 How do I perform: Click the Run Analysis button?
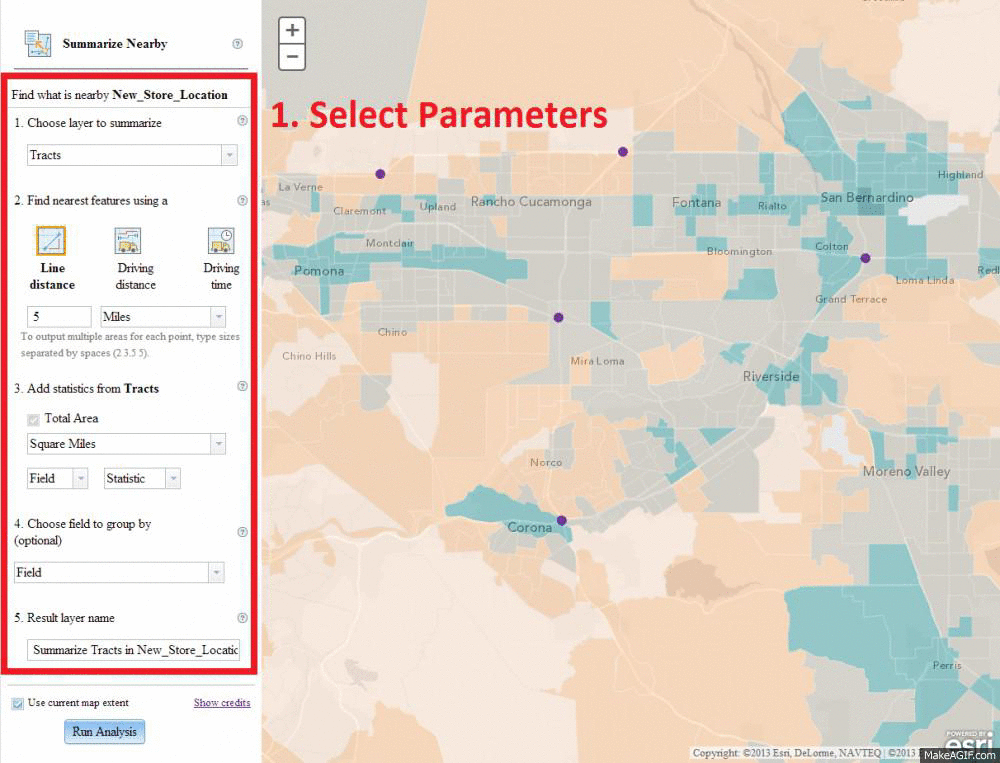105,732
